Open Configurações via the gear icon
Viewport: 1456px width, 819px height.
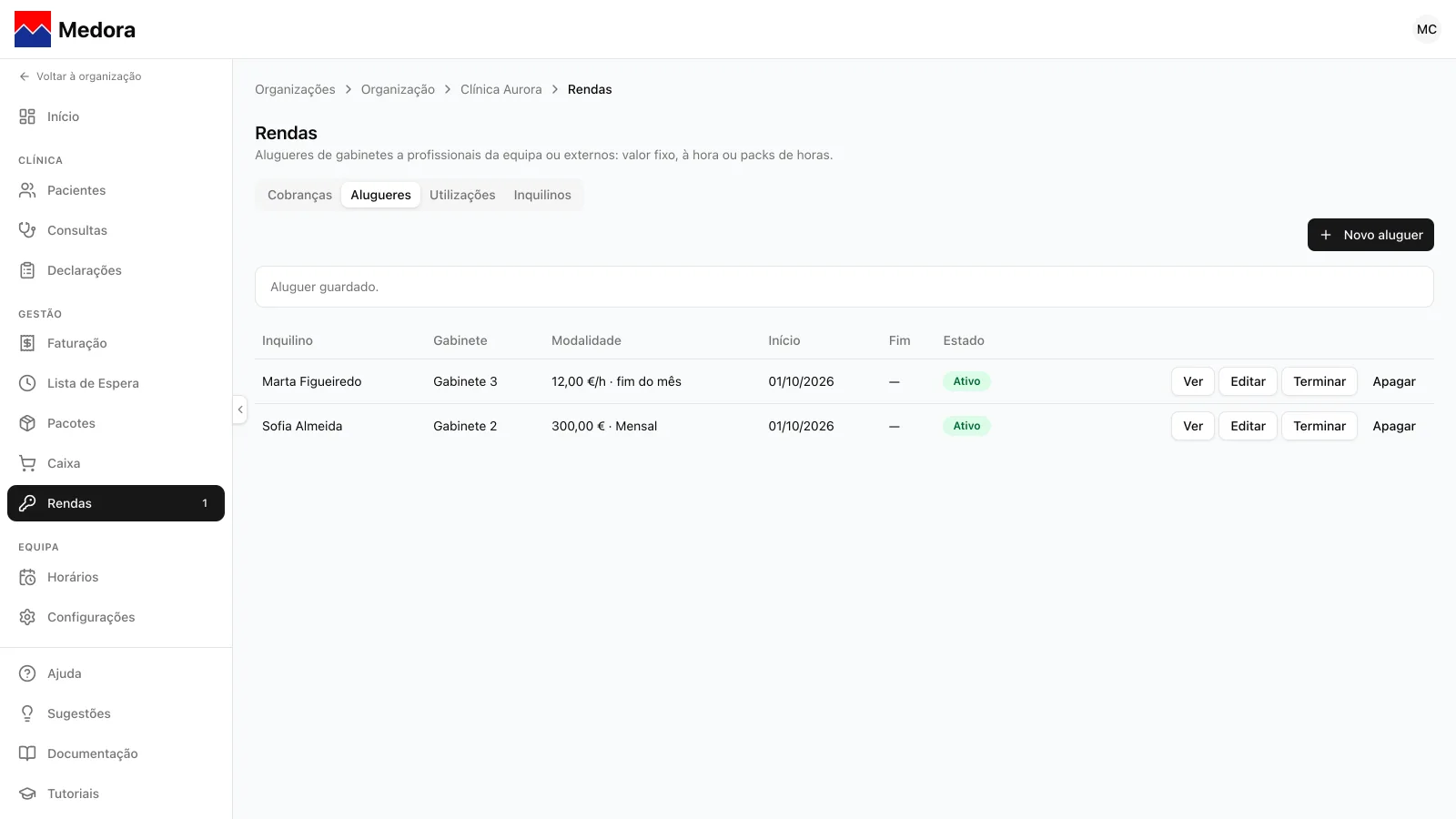coord(27,617)
